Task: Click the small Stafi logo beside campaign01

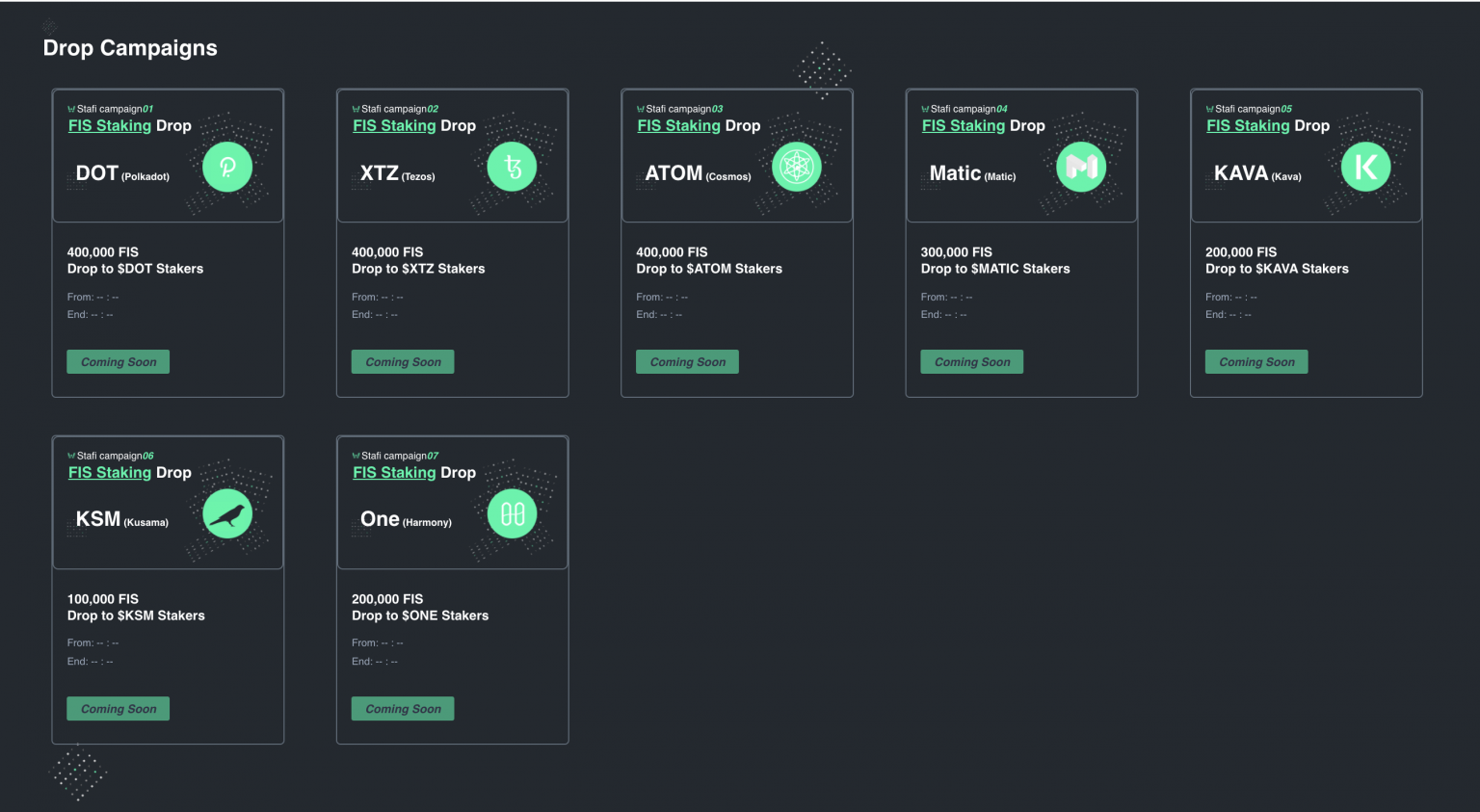Action: pyautogui.click(x=71, y=109)
